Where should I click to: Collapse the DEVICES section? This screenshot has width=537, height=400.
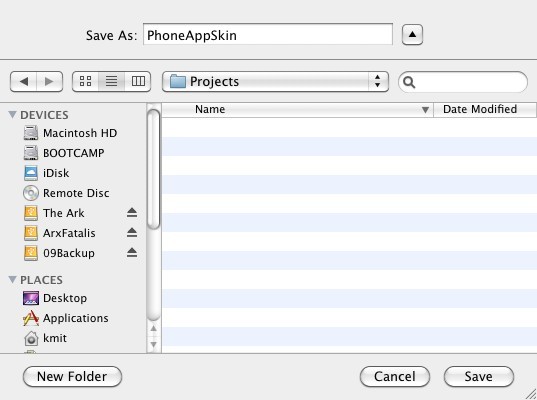coord(12,114)
